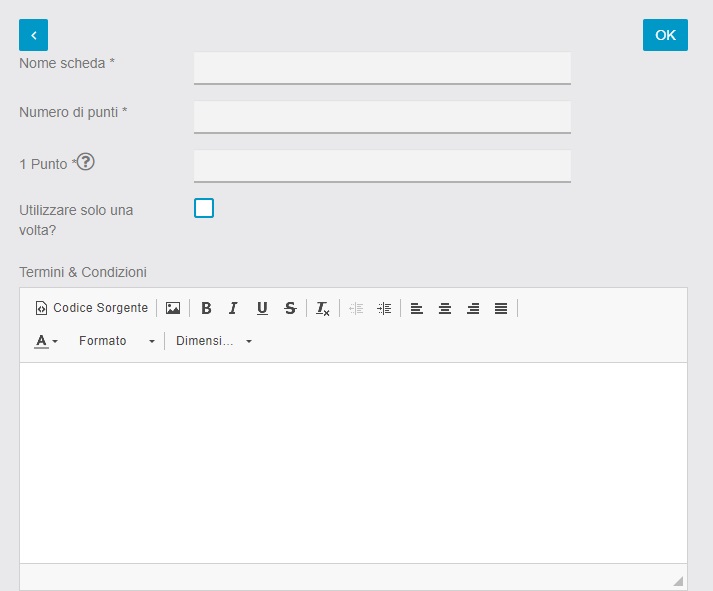Open the Formato dropdown
Viewport: 713px width, 591px height.
(117, 341)
